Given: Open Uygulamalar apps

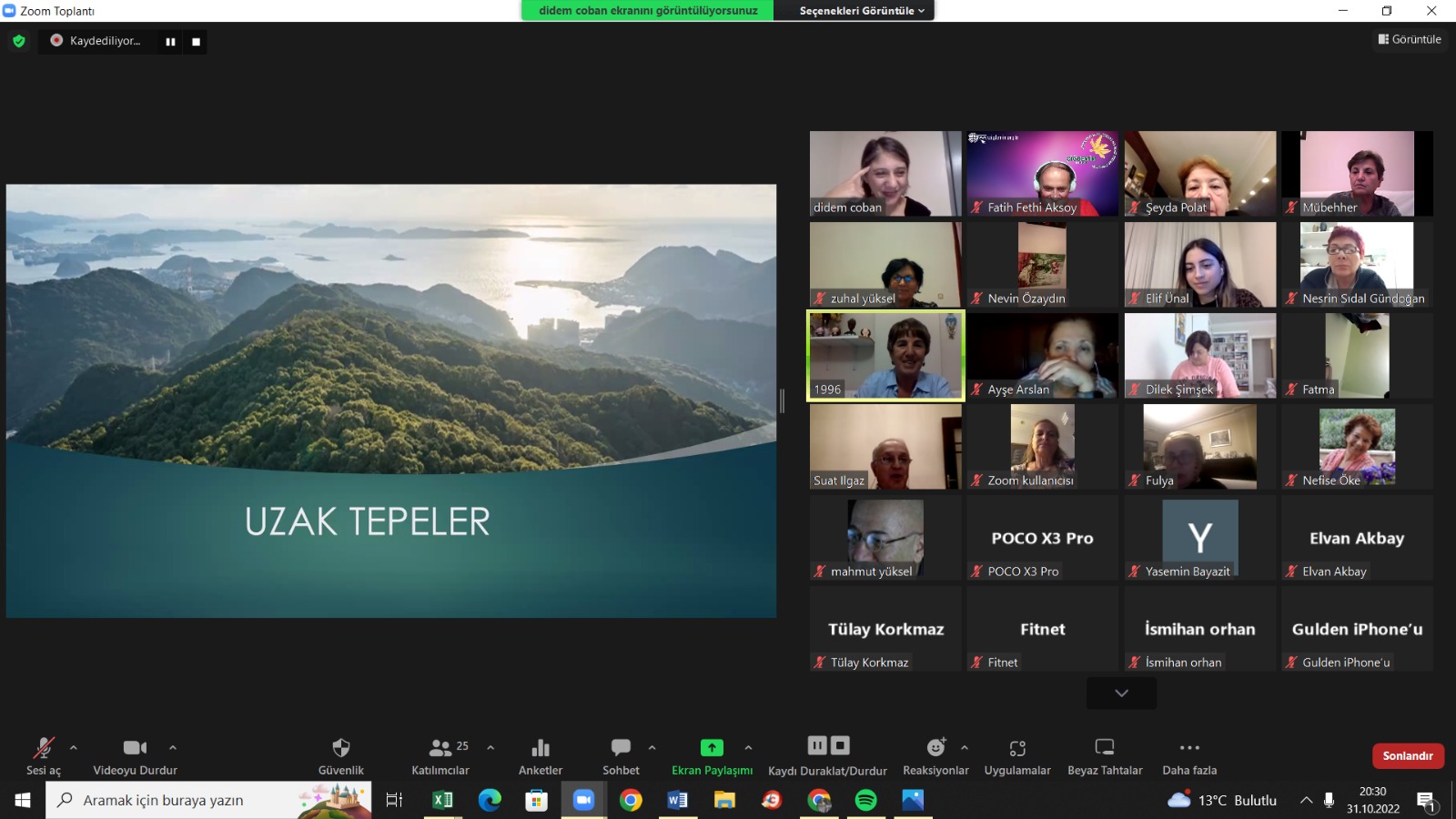Looking at the screenshot, I should pyautogui.click(x=1017, y=756).
